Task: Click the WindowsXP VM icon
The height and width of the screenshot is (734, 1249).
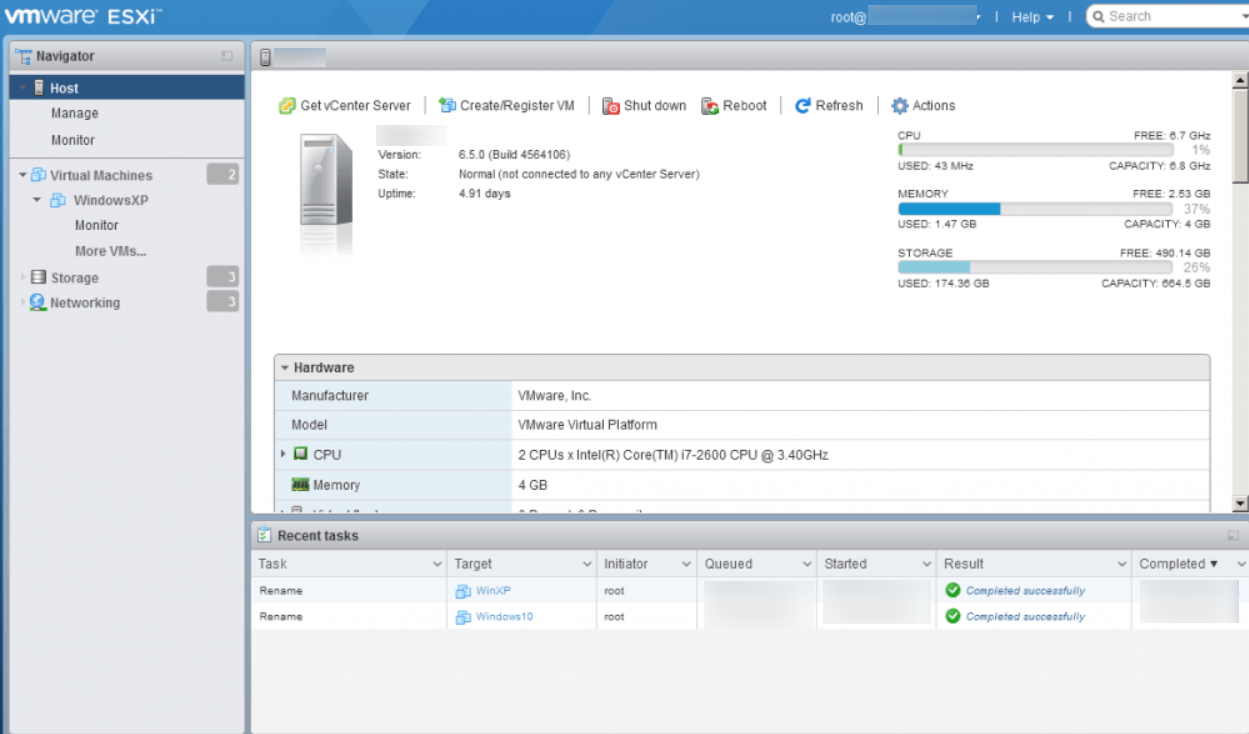Action: click(58, 200)
